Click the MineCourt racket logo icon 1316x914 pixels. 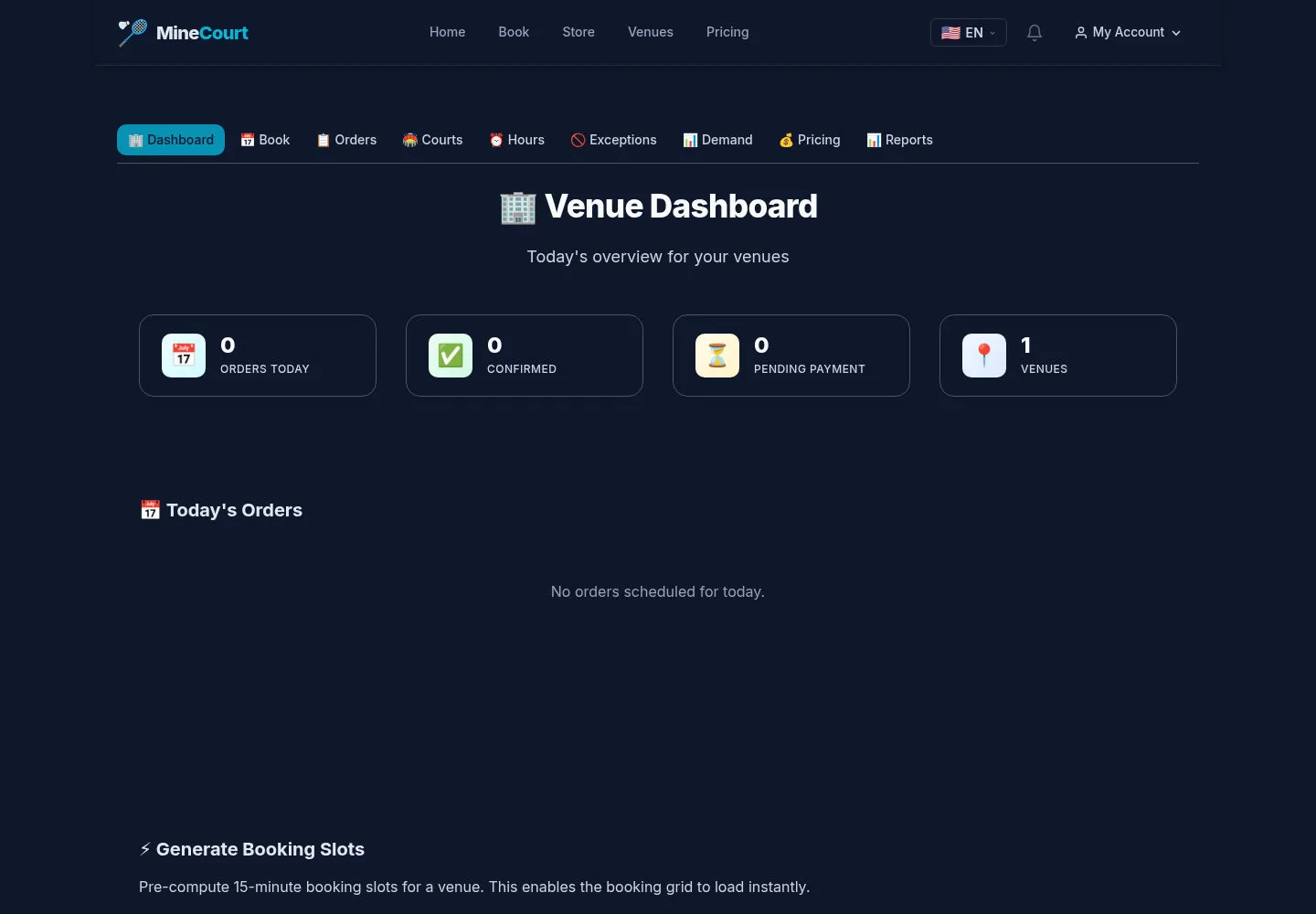pyautogui.click(x=133, y=33)
